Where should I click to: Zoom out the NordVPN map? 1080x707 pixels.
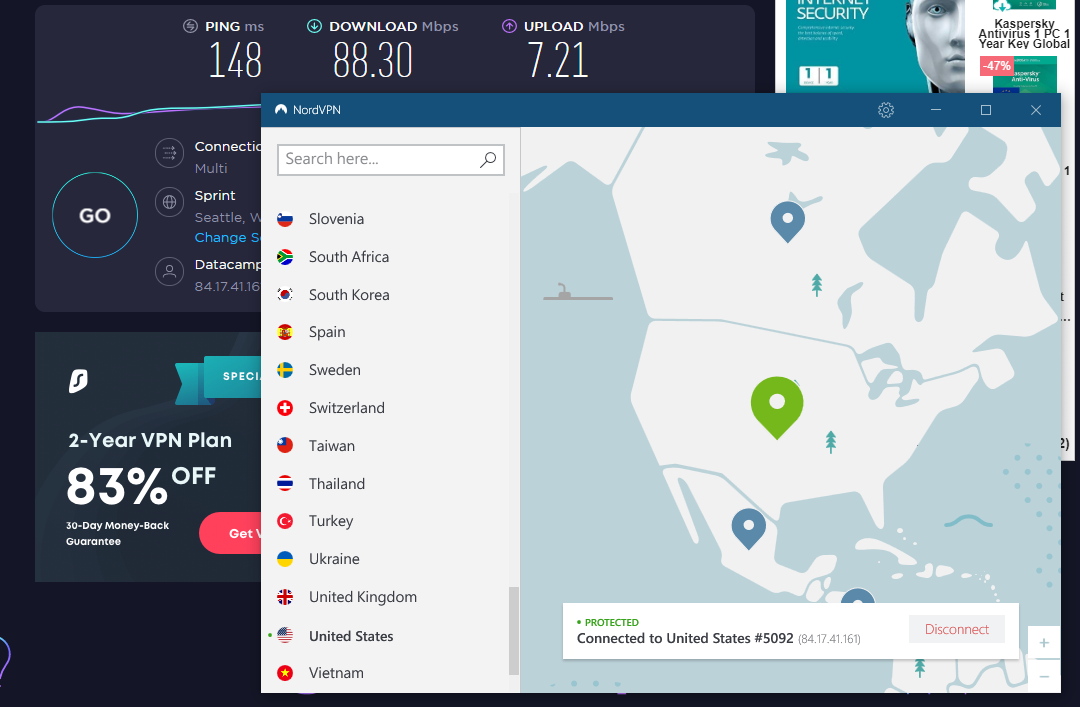[1044, 677]
